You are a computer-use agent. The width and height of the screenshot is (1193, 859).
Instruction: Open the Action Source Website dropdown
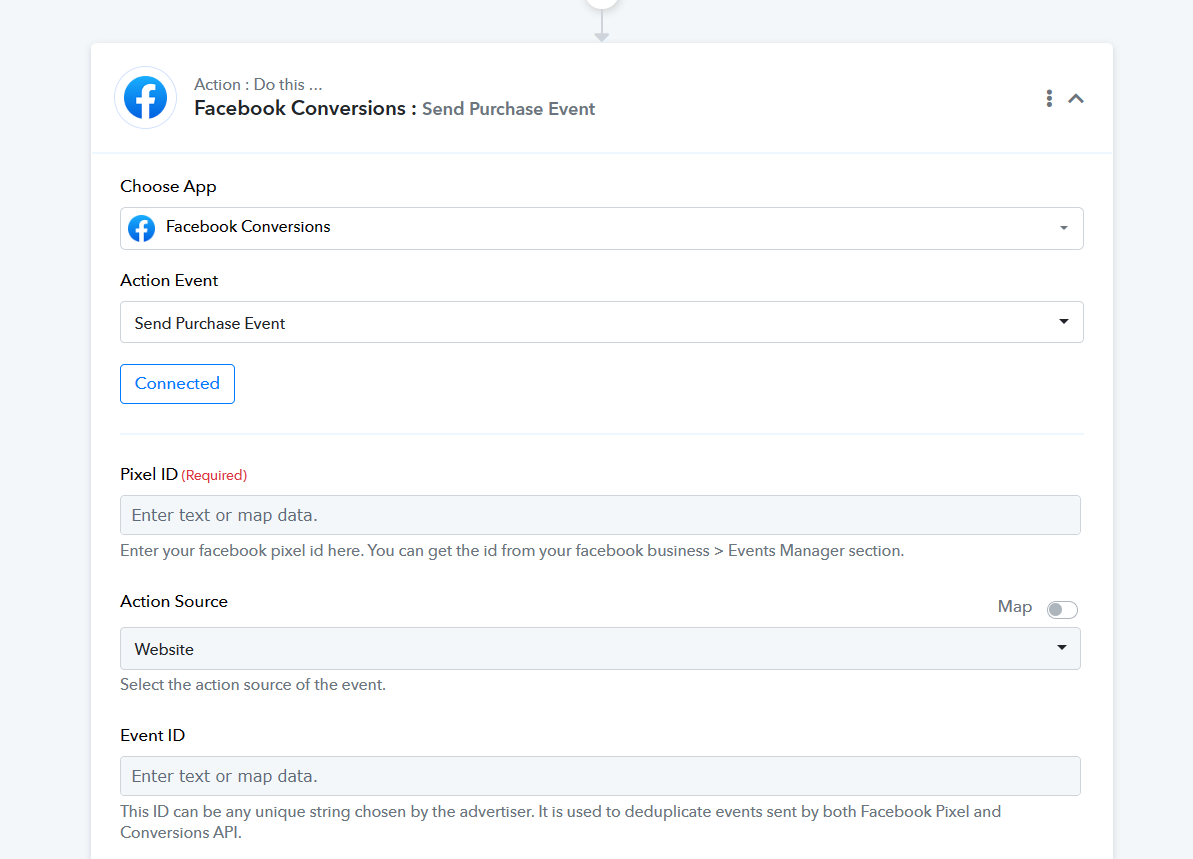600,649
